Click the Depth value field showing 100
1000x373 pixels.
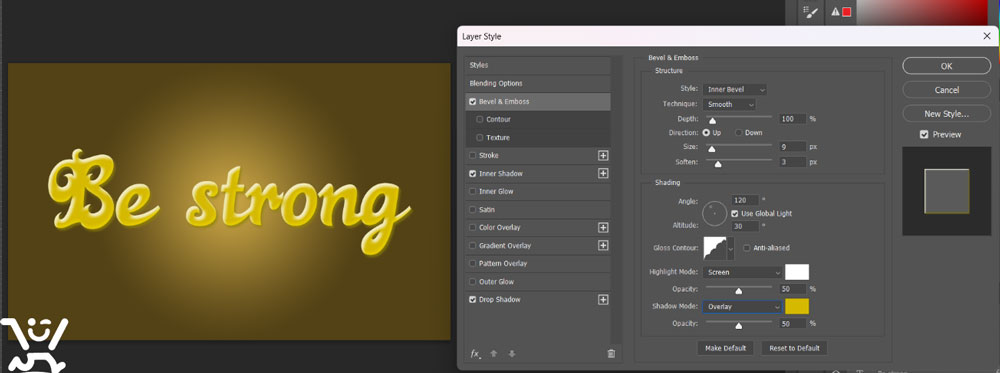point(792,119)
